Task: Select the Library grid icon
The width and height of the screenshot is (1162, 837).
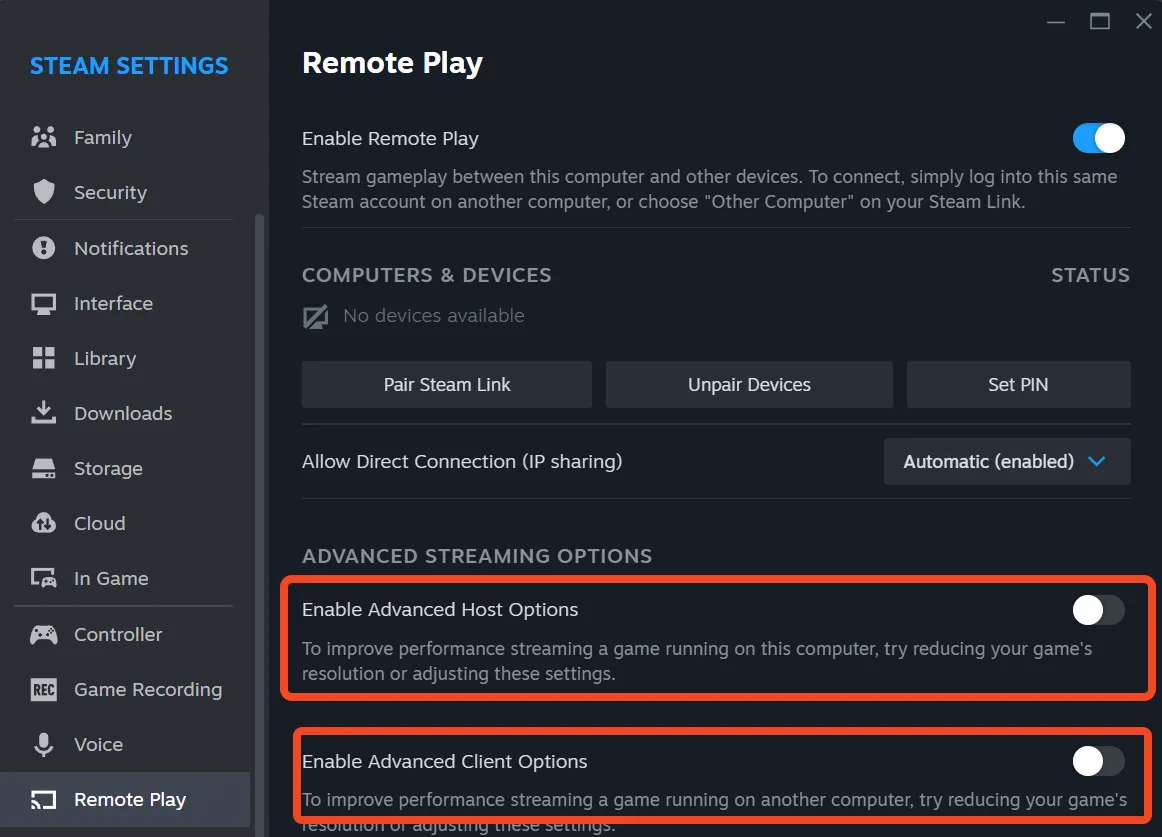Action: 45,358
